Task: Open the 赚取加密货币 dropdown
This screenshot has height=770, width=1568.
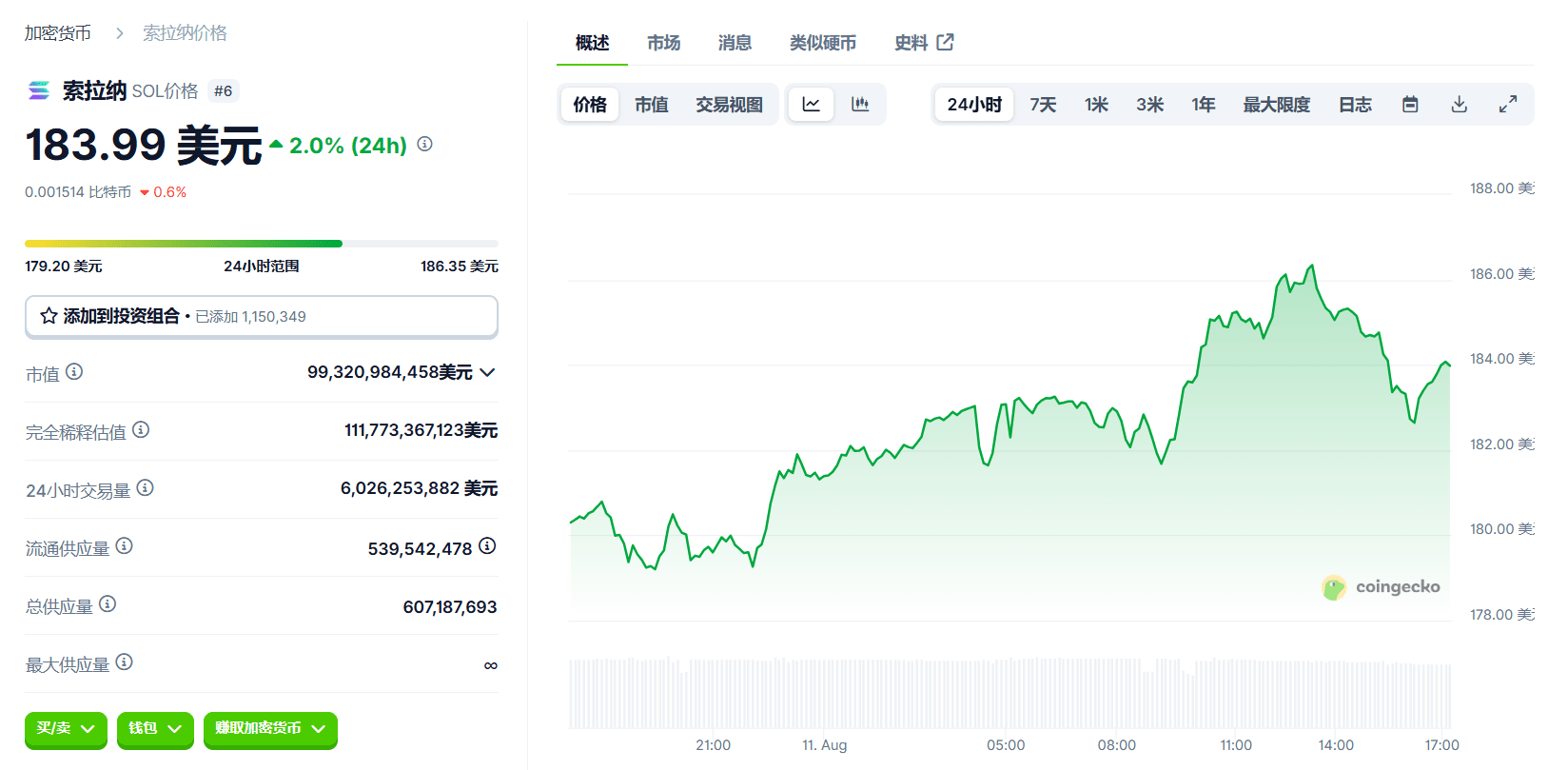Action: tap(270, 729)
